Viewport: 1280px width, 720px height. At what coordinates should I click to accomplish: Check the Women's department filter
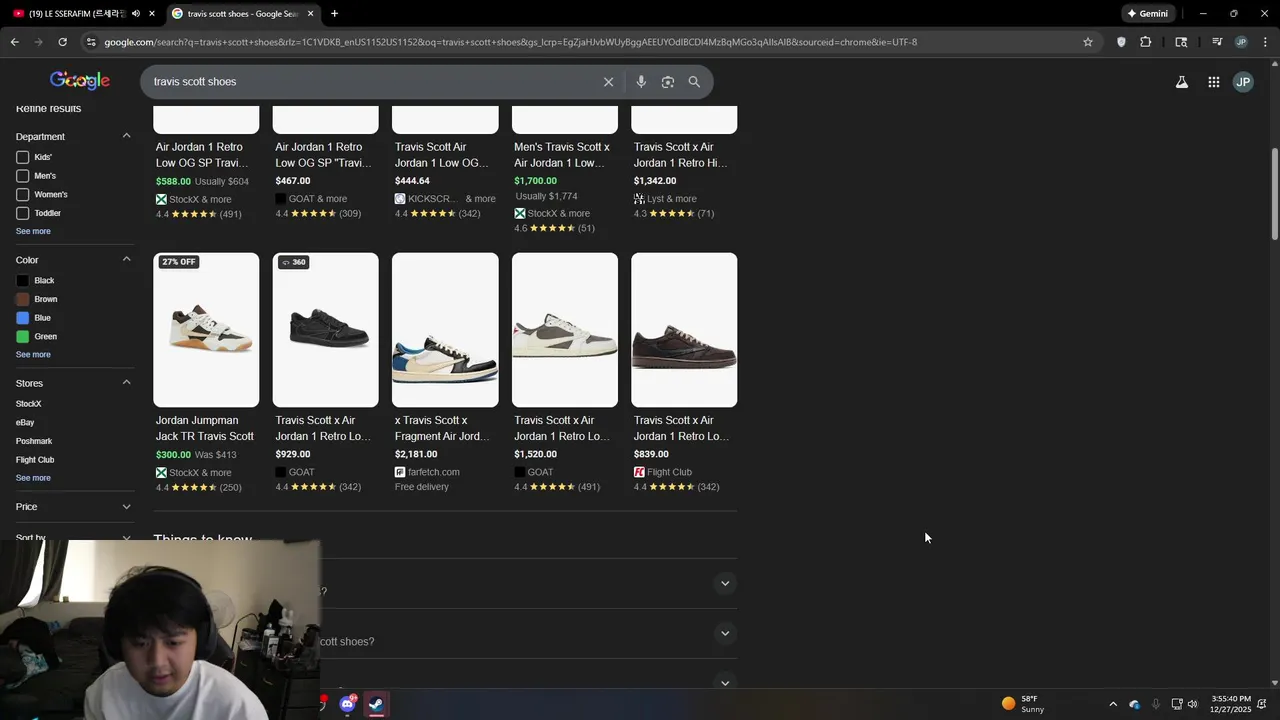(x=22, y=195)
